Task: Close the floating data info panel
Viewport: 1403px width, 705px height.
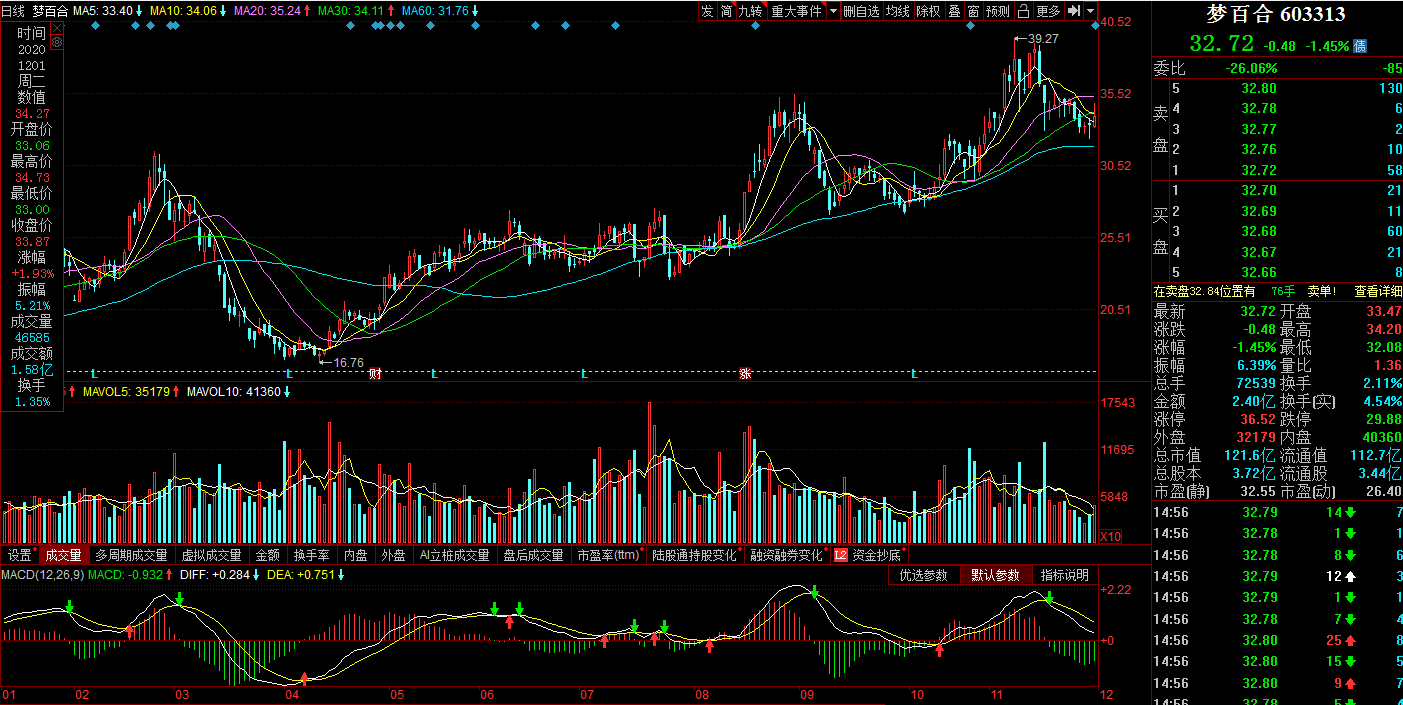Action: tap(56, 27)
